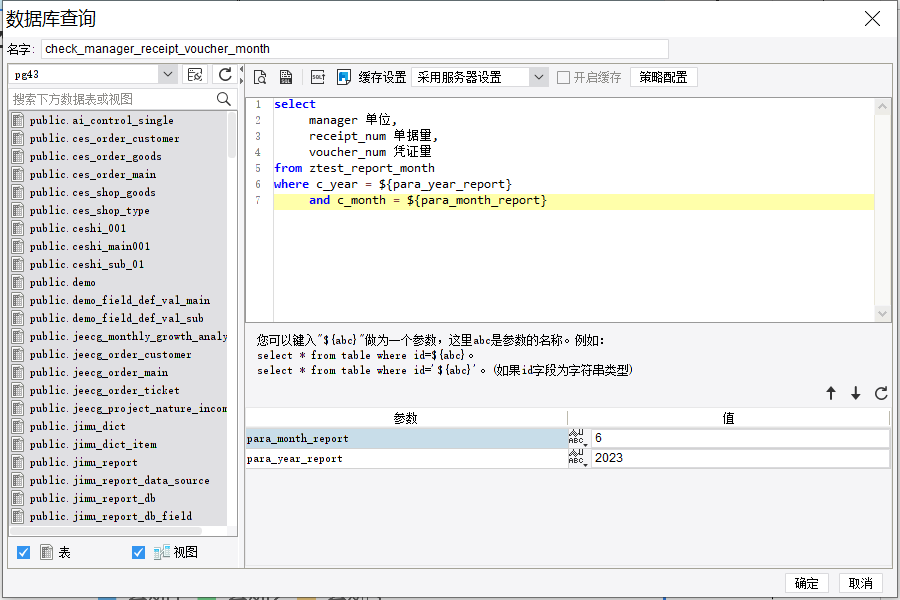Refresh the parameters list

click(881, 394)
